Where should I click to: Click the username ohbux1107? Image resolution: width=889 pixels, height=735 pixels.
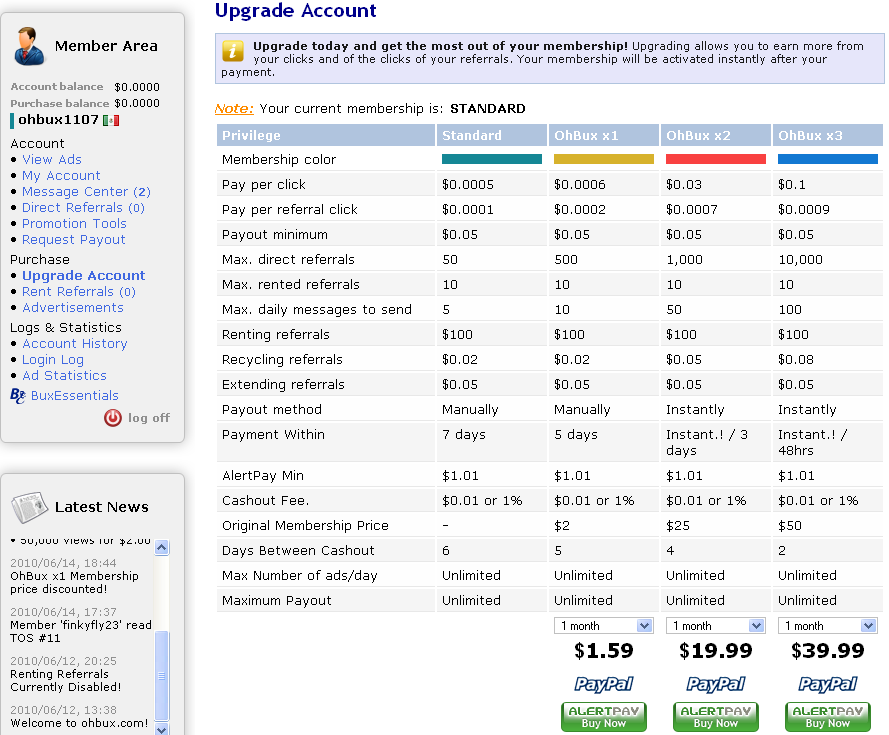click(58, 120)
